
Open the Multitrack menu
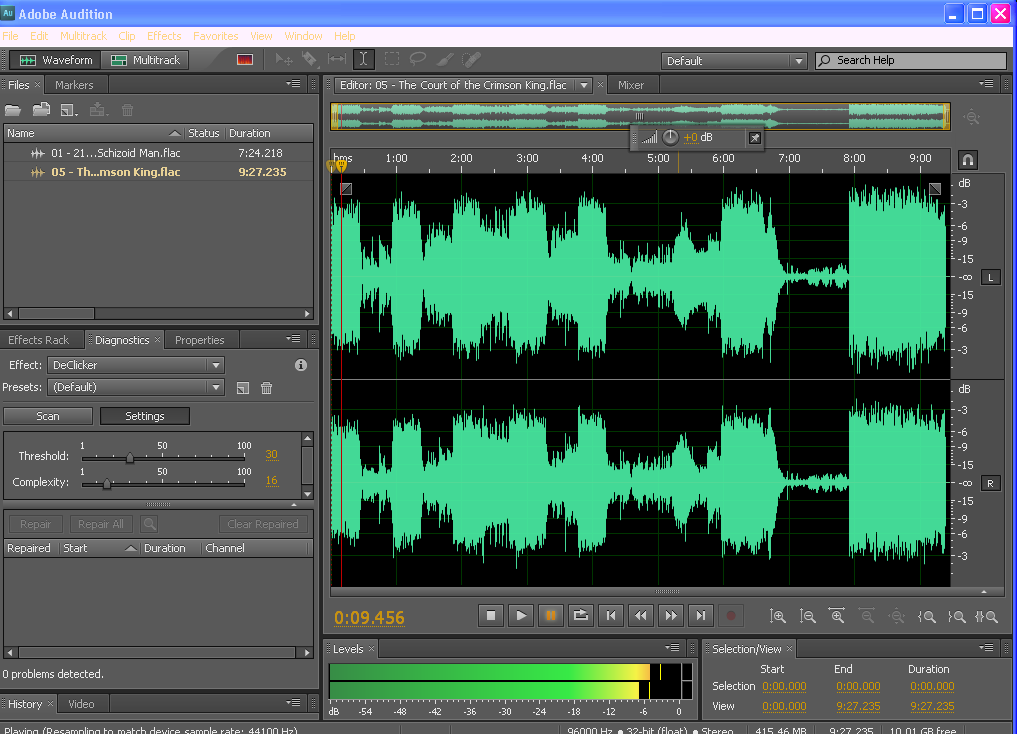(x=83, y=36)
